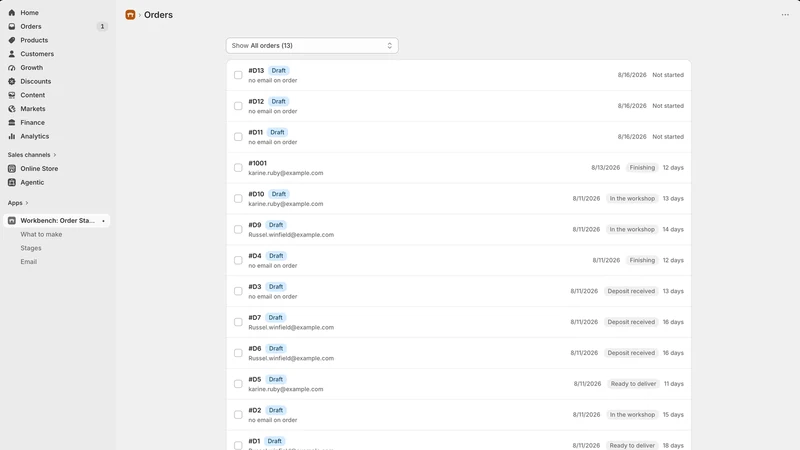Click karine.ruby@example.com under order #1001
This screenshot has height=450, width=800.
point(286,173)
